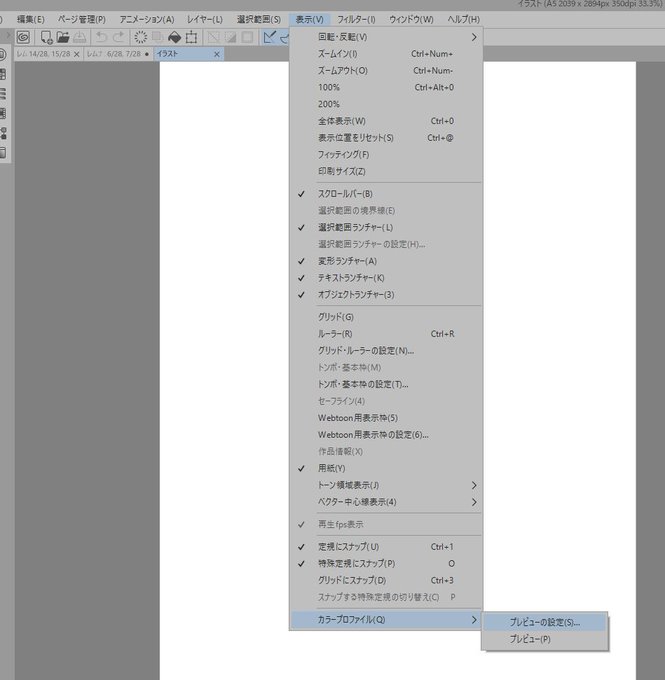Image resolution: width=665 pixels, height=680 pixels.
Task: Open the 選択範囲(S) menu
Action: point(259,20)
